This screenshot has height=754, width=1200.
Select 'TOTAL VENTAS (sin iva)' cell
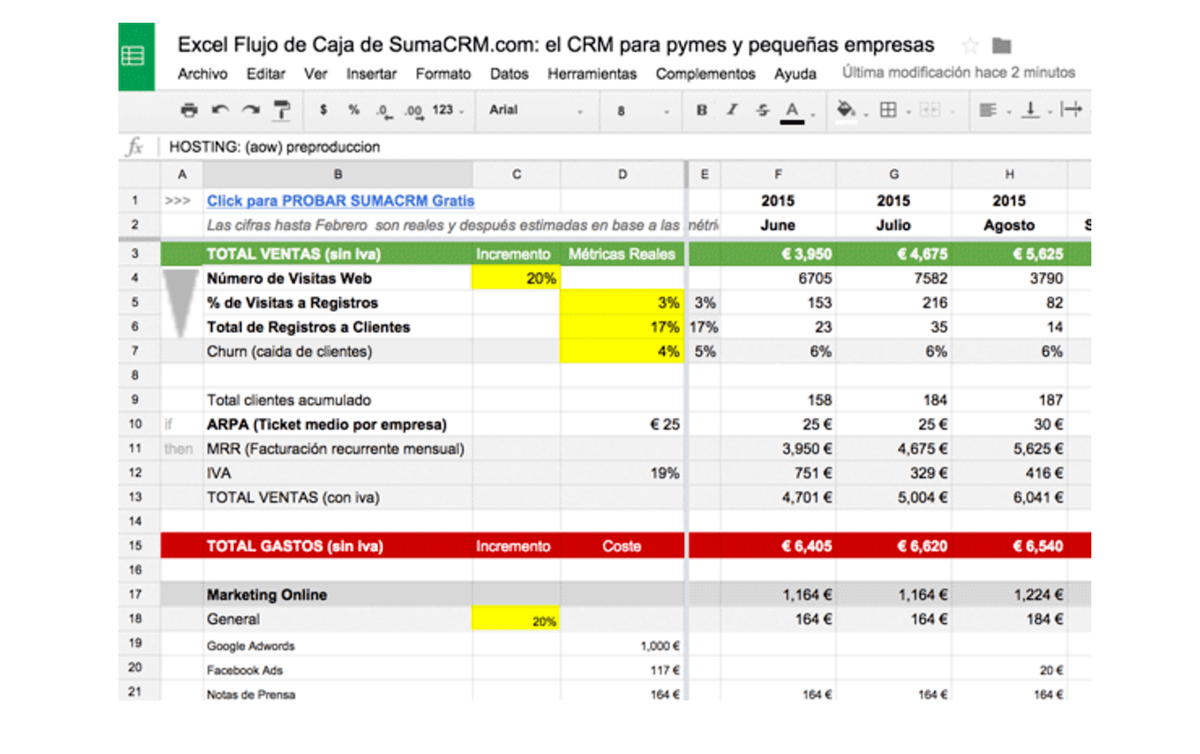[x=338, y=254]
